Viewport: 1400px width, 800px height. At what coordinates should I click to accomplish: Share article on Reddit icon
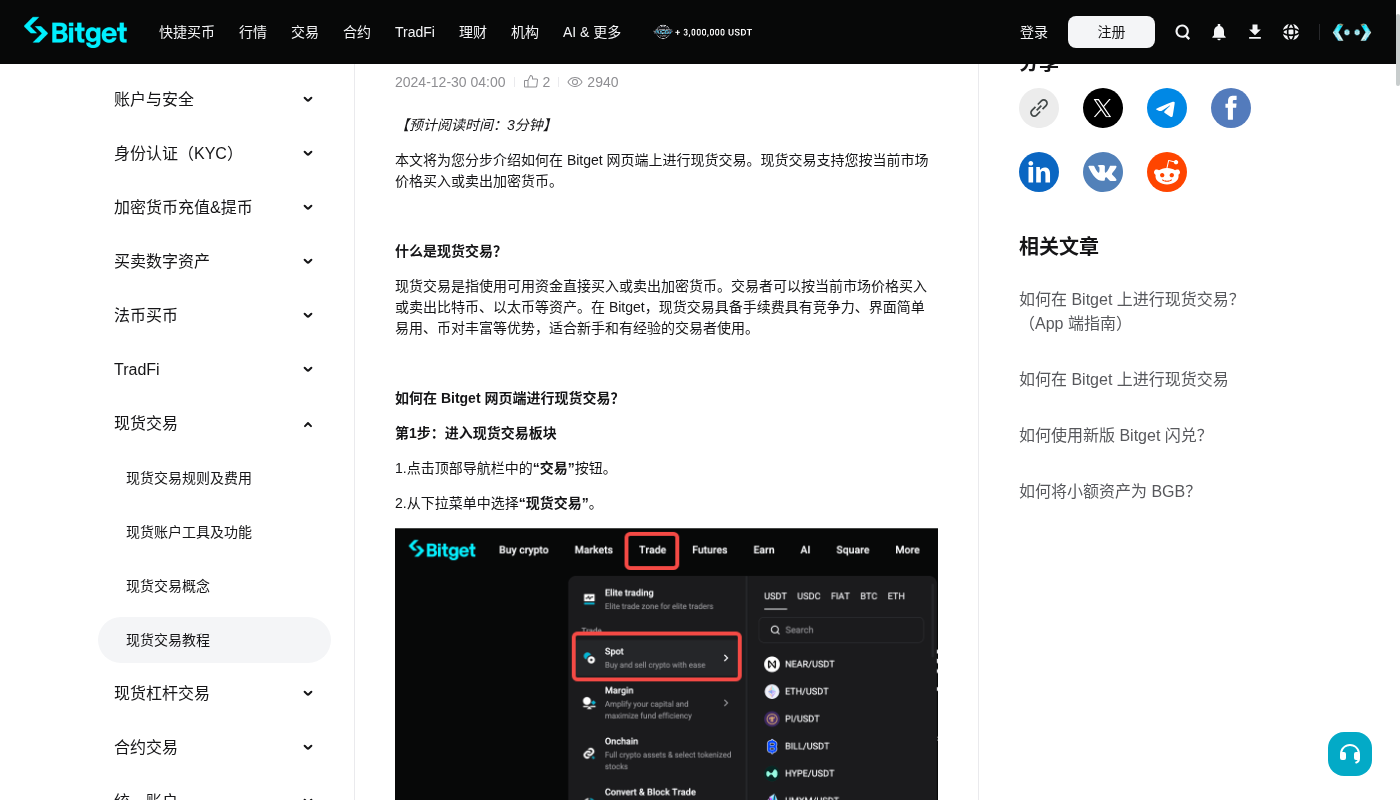[x=1167, y=172]
